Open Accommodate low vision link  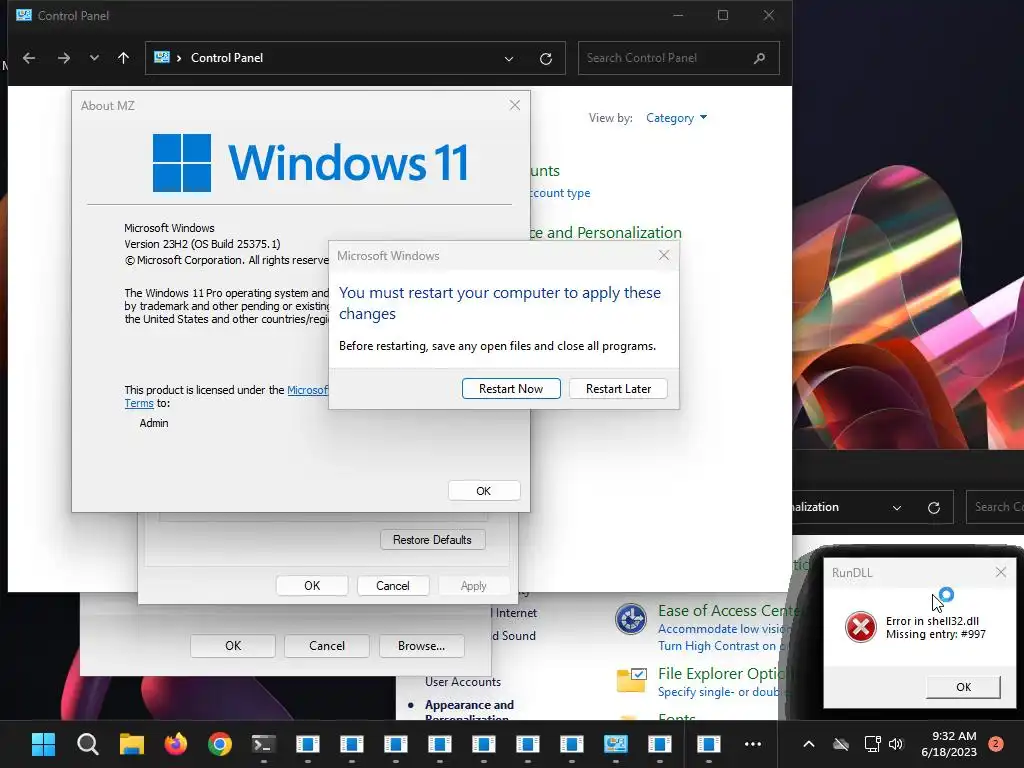click(x=724, y=629)
